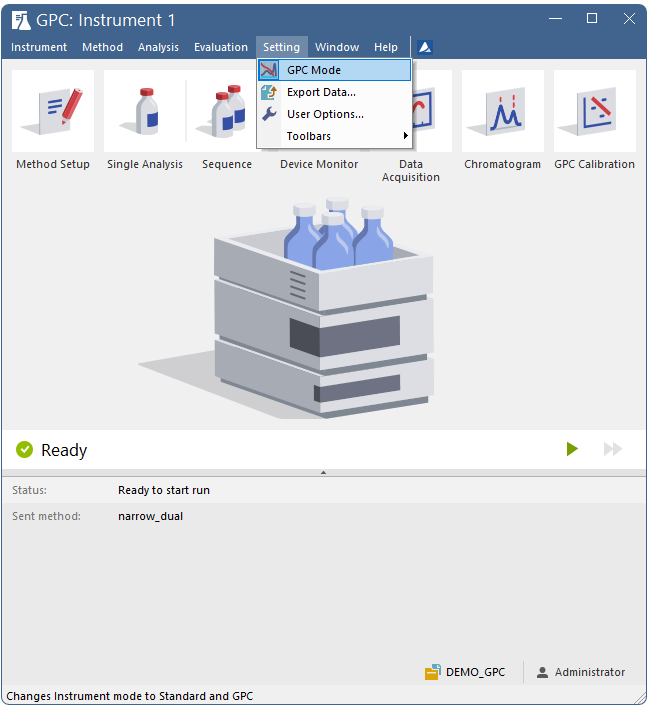Click the instrument stack illustration
The height and width of the screenshot is (706, 648).
click(x=324, y=308)
